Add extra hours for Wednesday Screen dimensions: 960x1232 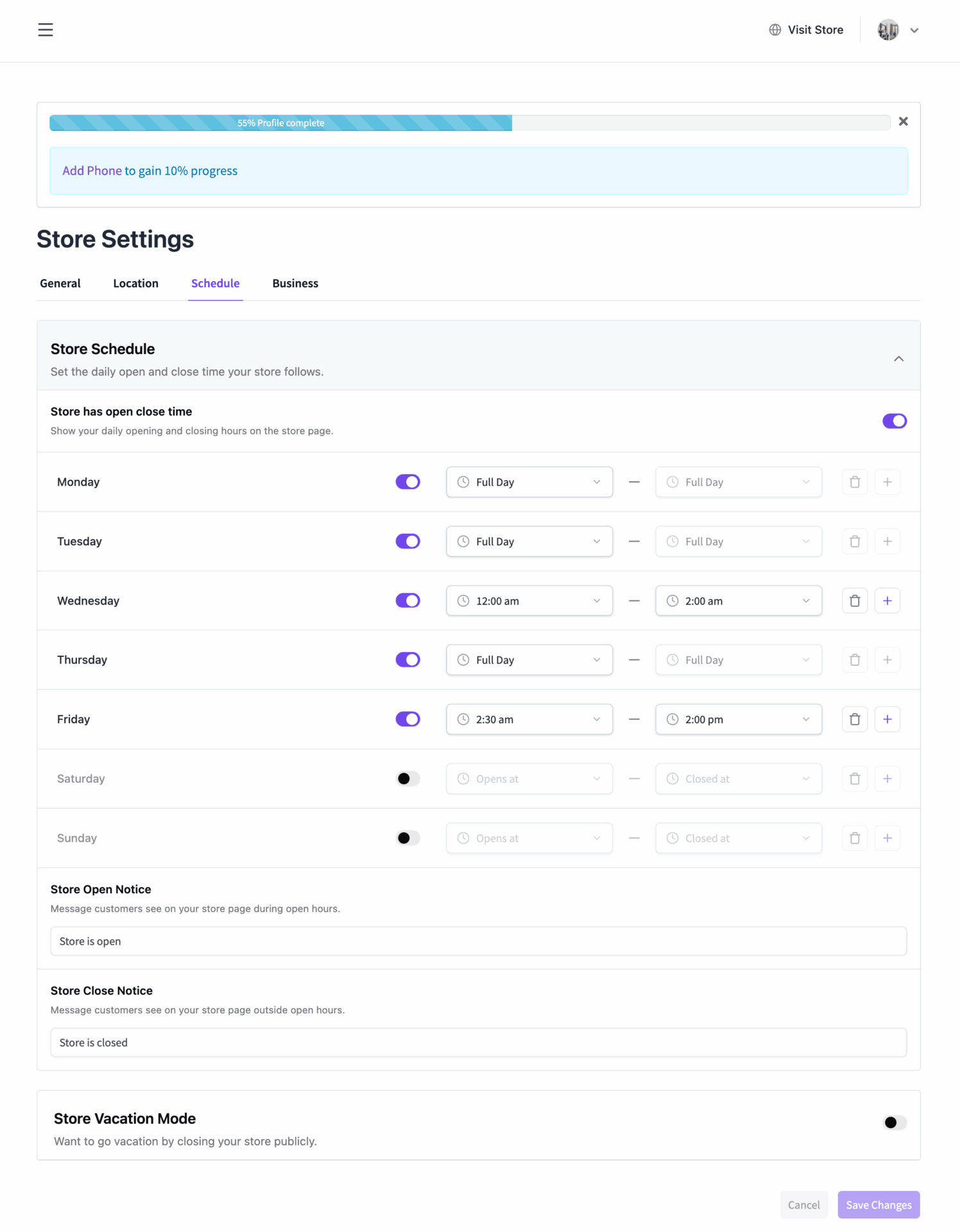[887, 601]
